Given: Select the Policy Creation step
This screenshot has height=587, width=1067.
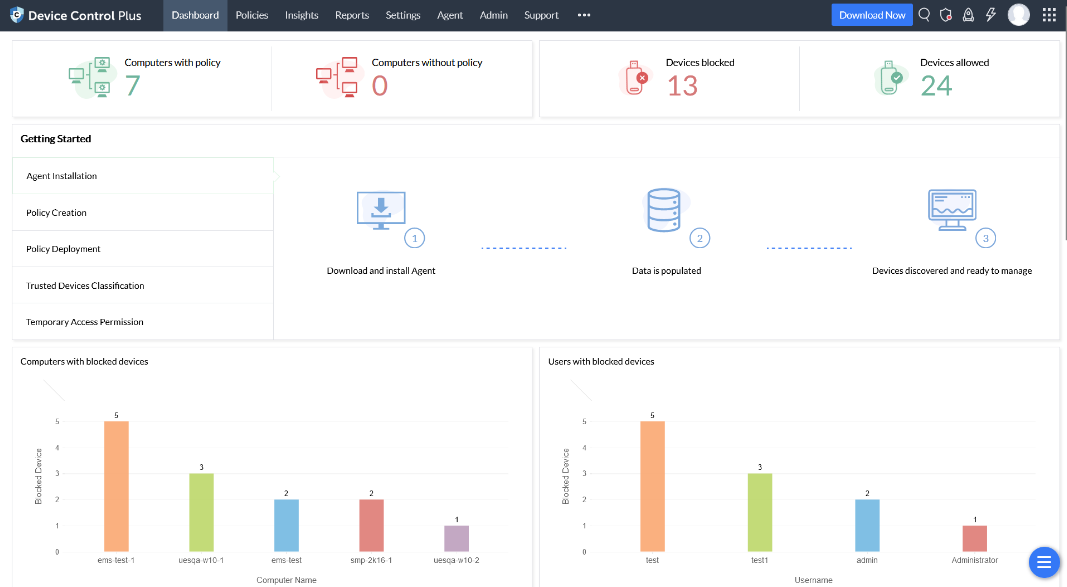Looking at the screenshot, I should click(x=143, y=213).
